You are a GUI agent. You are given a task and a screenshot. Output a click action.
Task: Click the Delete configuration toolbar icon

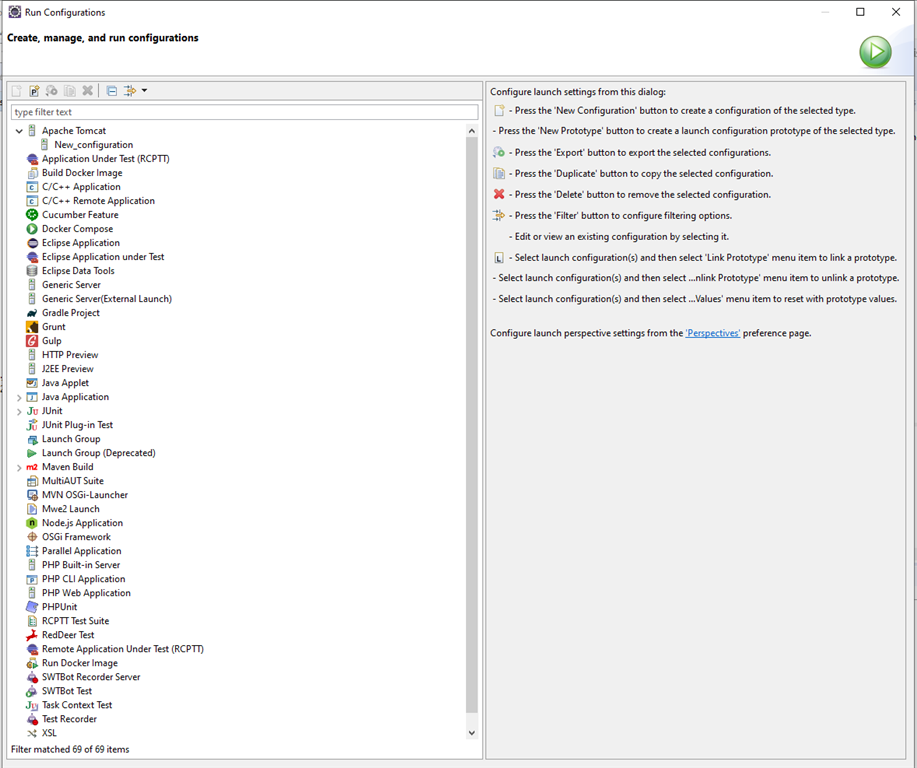87,91
